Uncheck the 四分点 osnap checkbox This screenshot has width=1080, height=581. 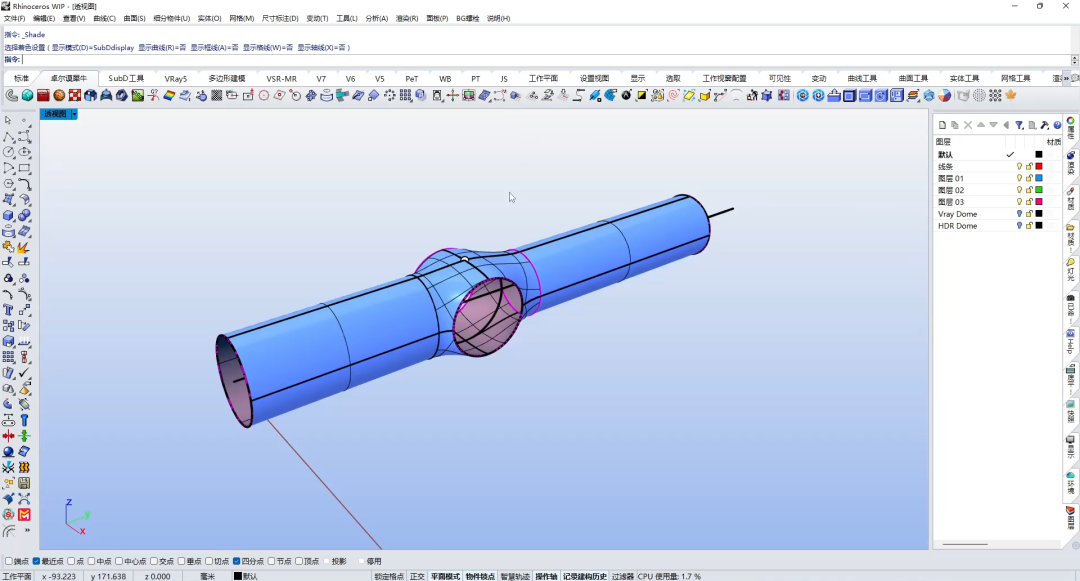[236, 562]
